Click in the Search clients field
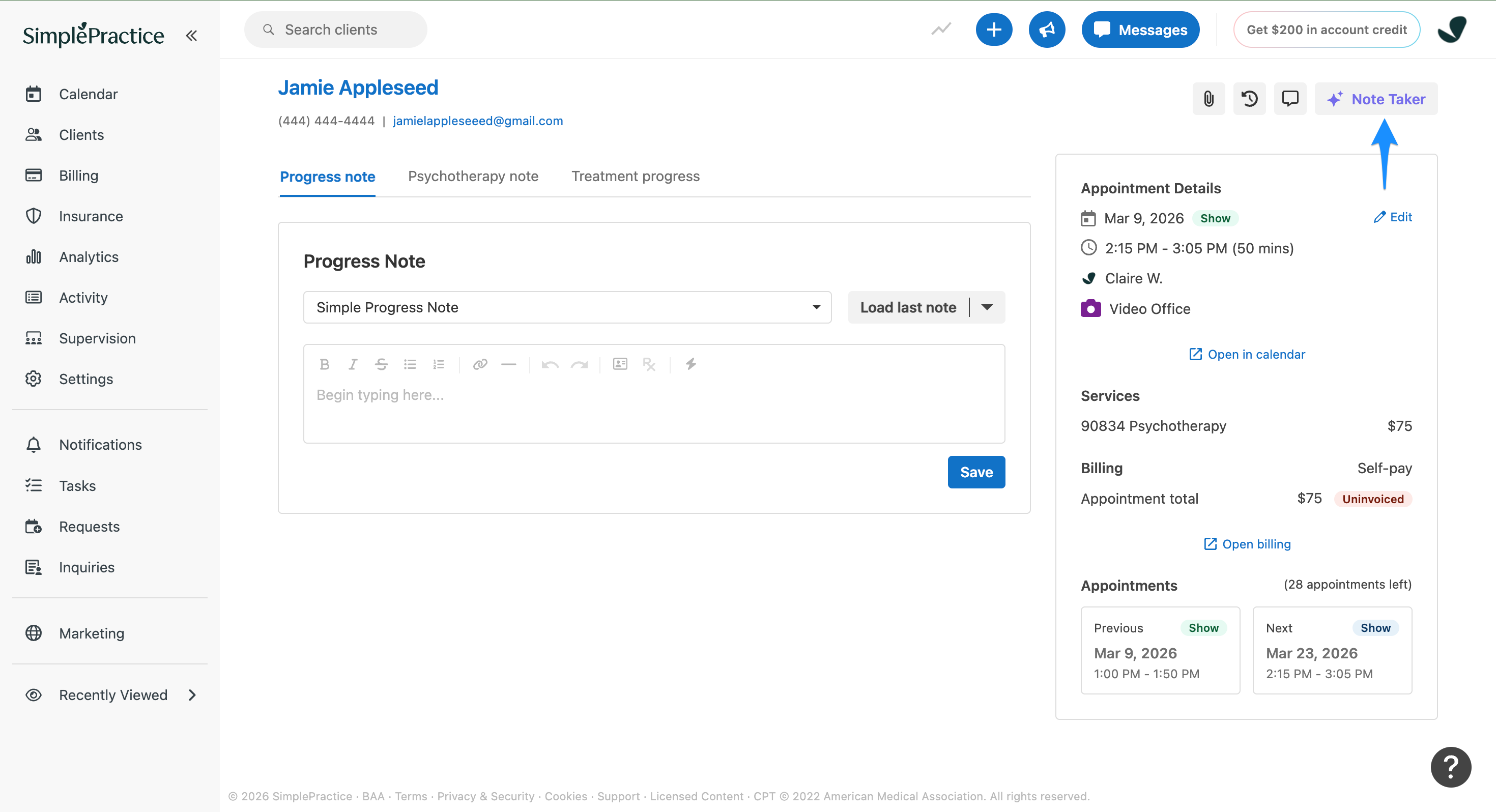This screenshot has width=1496, height=812. click(336, 30)
